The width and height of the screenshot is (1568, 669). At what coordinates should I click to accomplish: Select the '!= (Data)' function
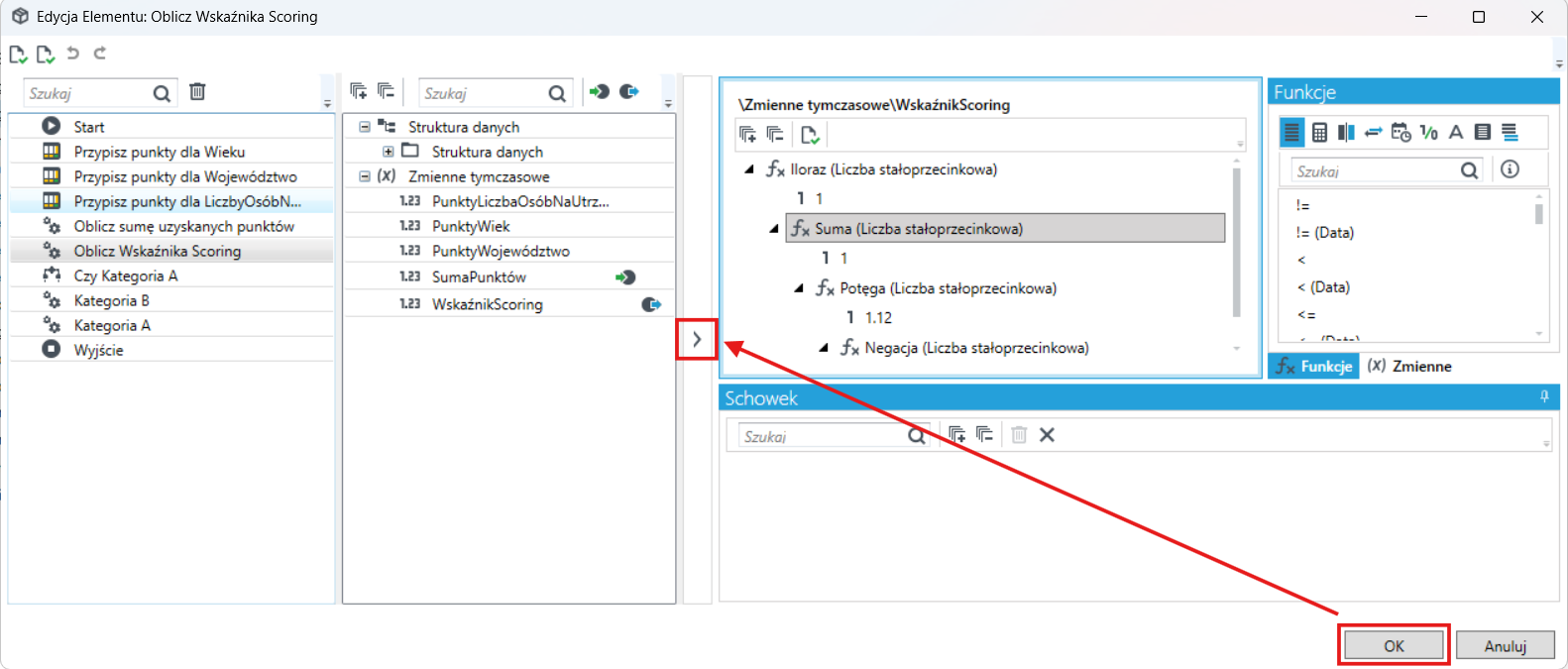click(x=1324, y=233)
